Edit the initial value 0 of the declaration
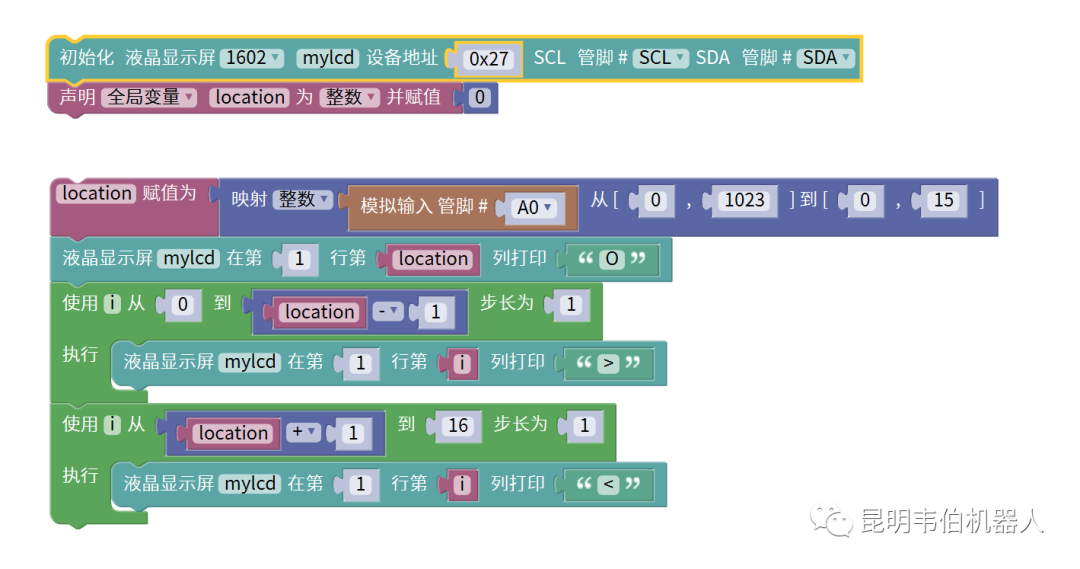Image resolution: width=1080 pixels, height=569 pixels. [480, 97]
